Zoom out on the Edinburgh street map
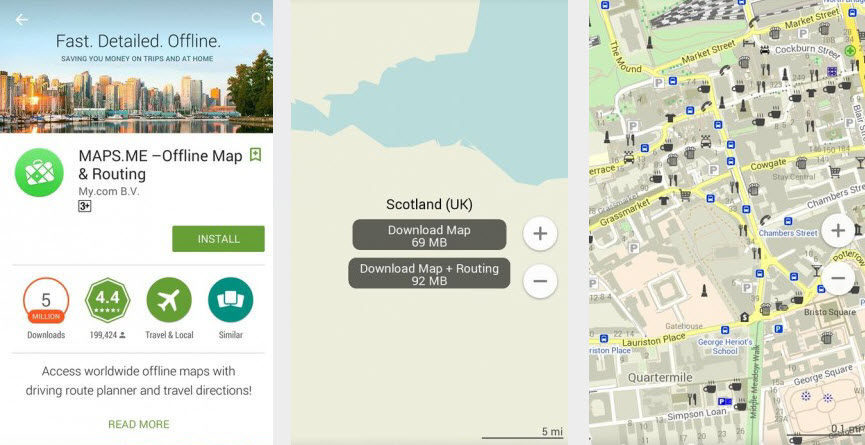865x445 pixels. (838, 277)
